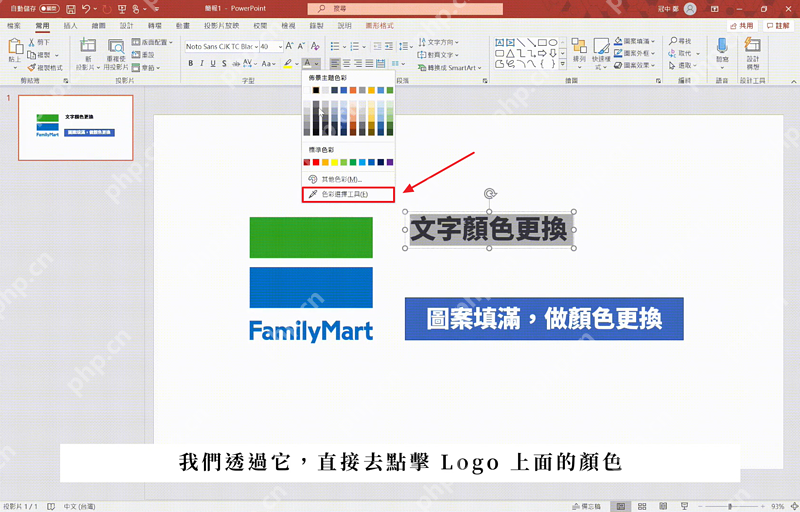Pick the orange theme color swatch in top row
The image size is (800, 512).
click(353, 90)
